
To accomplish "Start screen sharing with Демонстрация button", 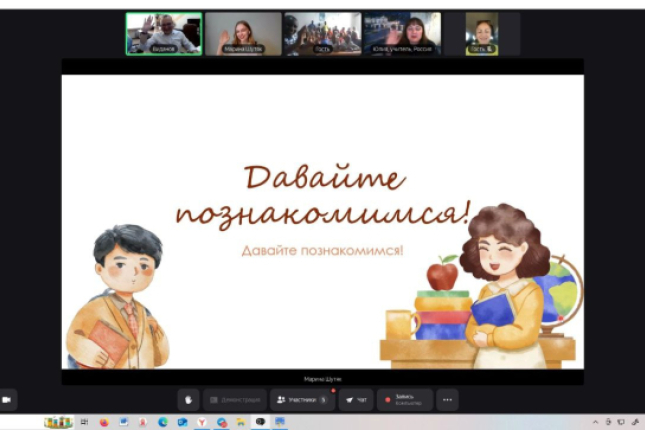I will pos(235,400).
